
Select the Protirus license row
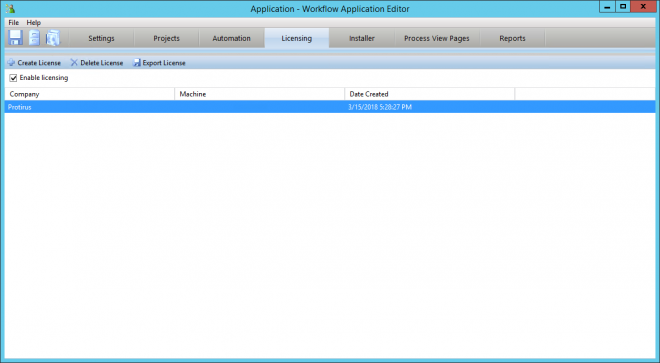330,107
